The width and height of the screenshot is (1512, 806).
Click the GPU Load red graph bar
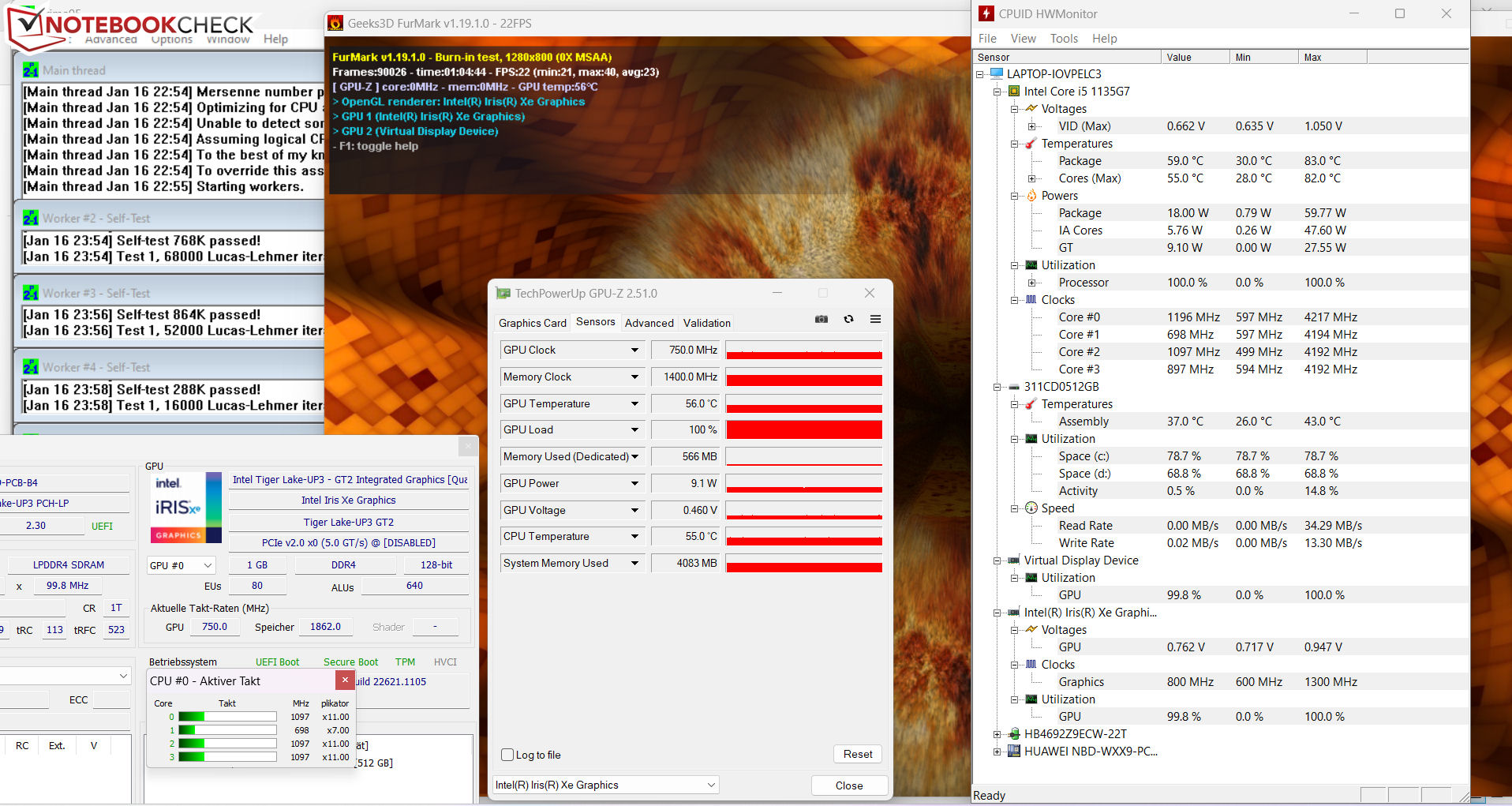pos(804,429)
